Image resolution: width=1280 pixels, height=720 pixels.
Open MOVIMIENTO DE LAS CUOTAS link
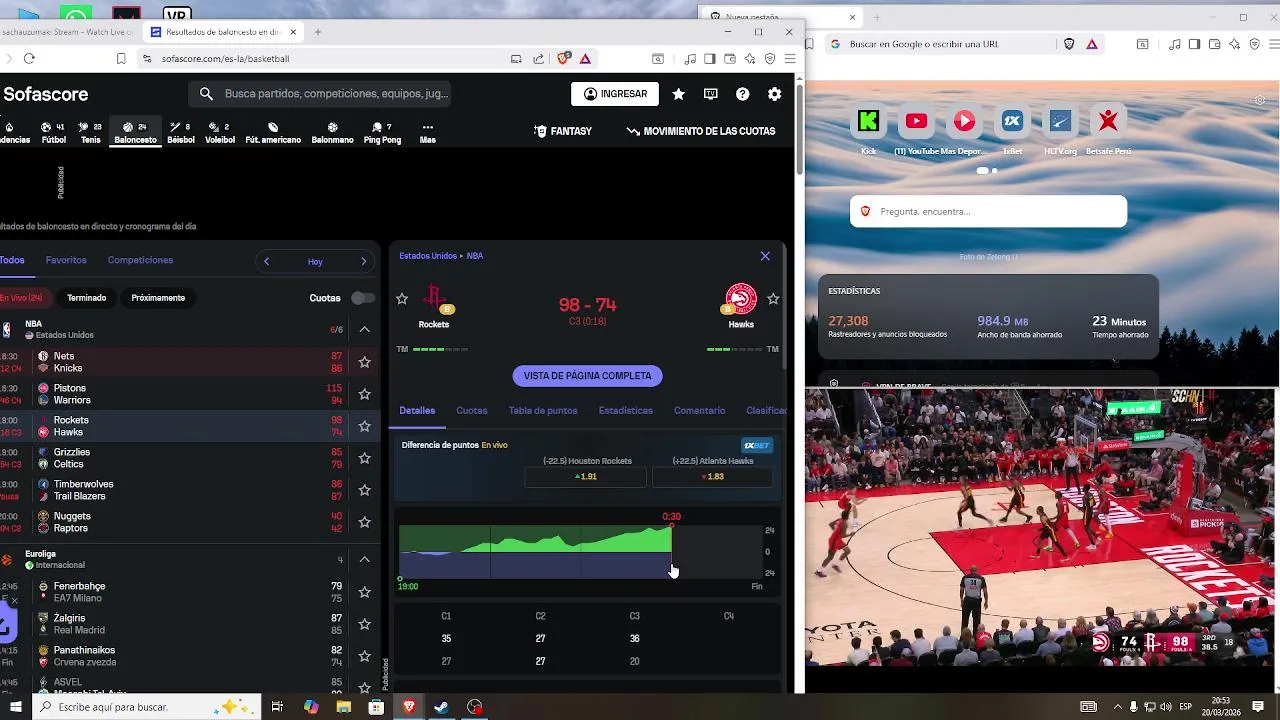tap(700, 131)
